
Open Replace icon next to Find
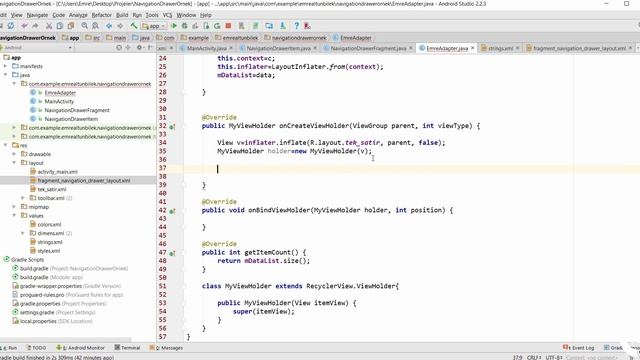96,26
